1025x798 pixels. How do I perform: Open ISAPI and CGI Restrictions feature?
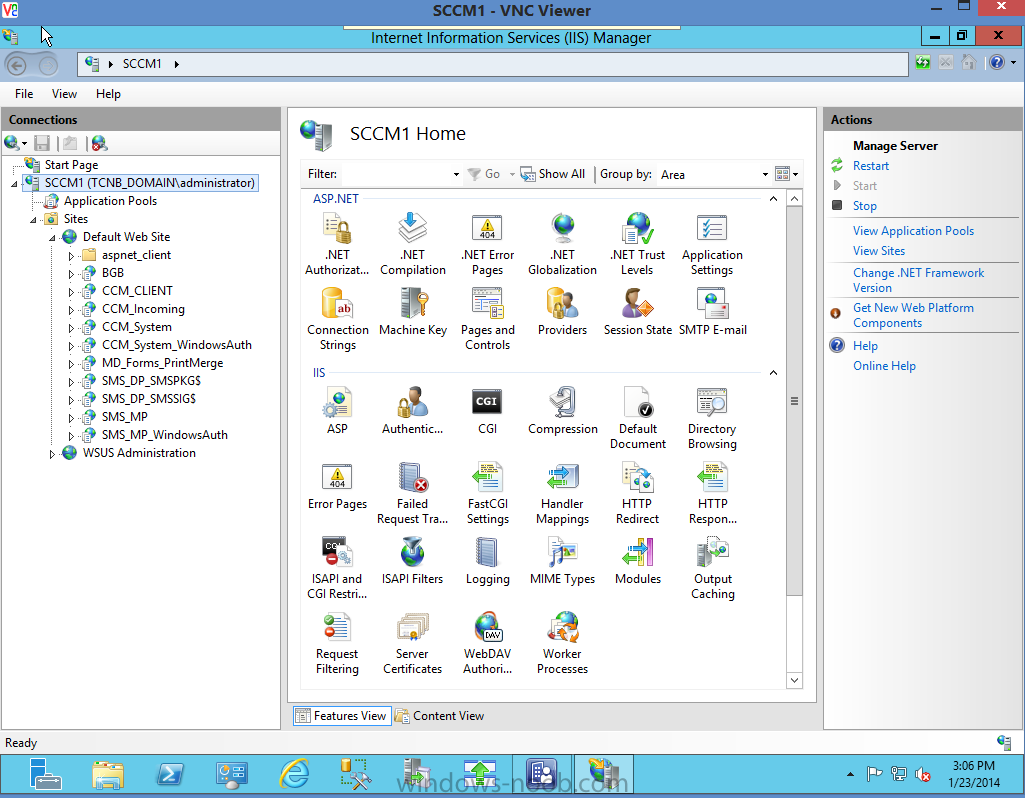337,569
